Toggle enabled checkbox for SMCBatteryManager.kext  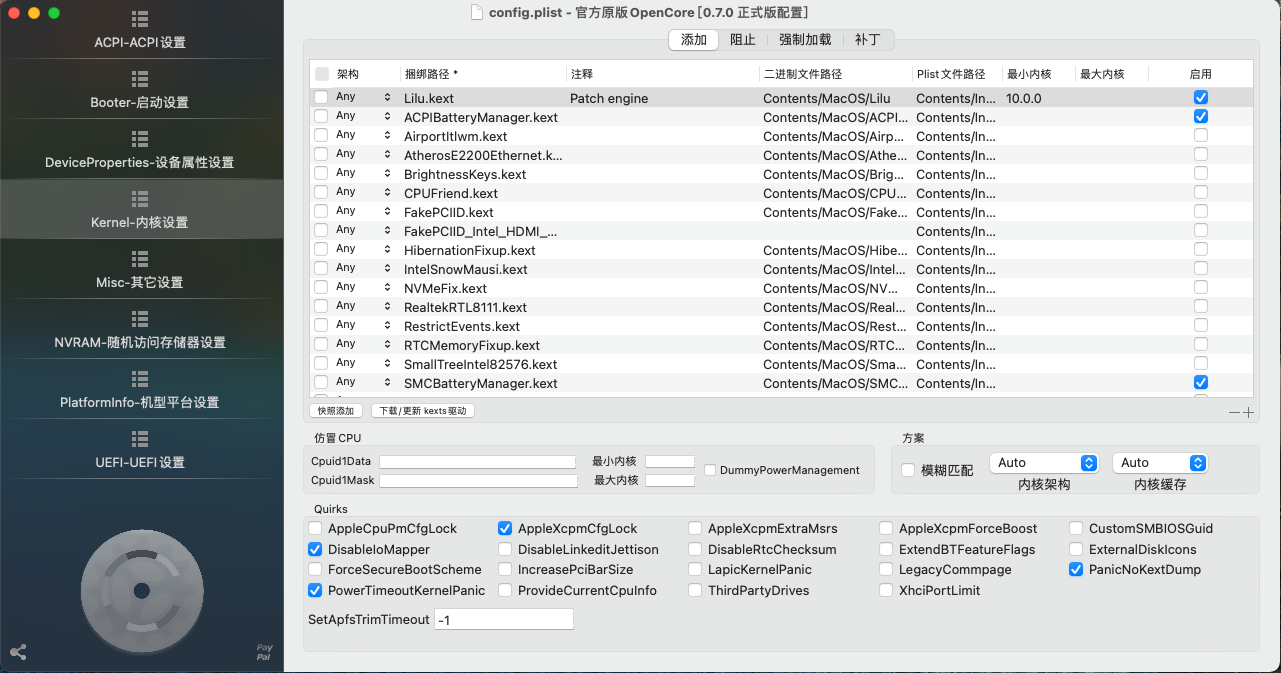point(1201,383)
